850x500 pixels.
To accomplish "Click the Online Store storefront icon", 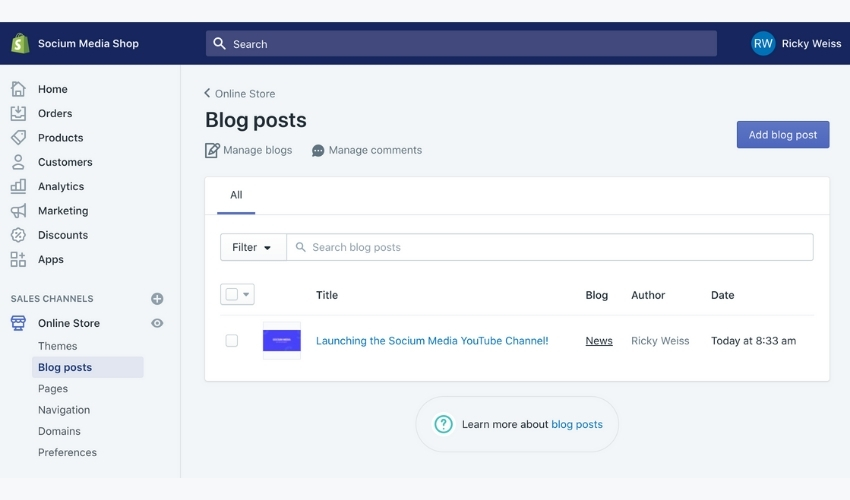I will (18, 323).
